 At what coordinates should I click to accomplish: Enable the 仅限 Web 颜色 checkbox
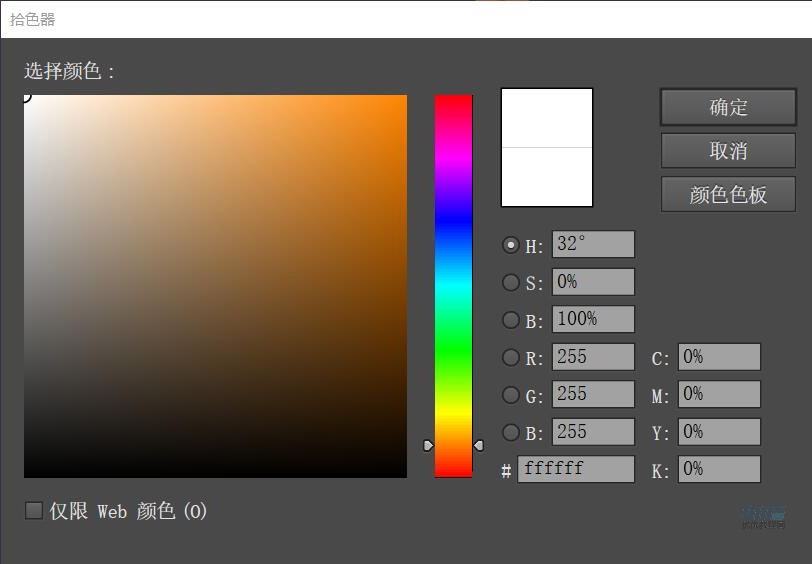click(x=34, y=511)
